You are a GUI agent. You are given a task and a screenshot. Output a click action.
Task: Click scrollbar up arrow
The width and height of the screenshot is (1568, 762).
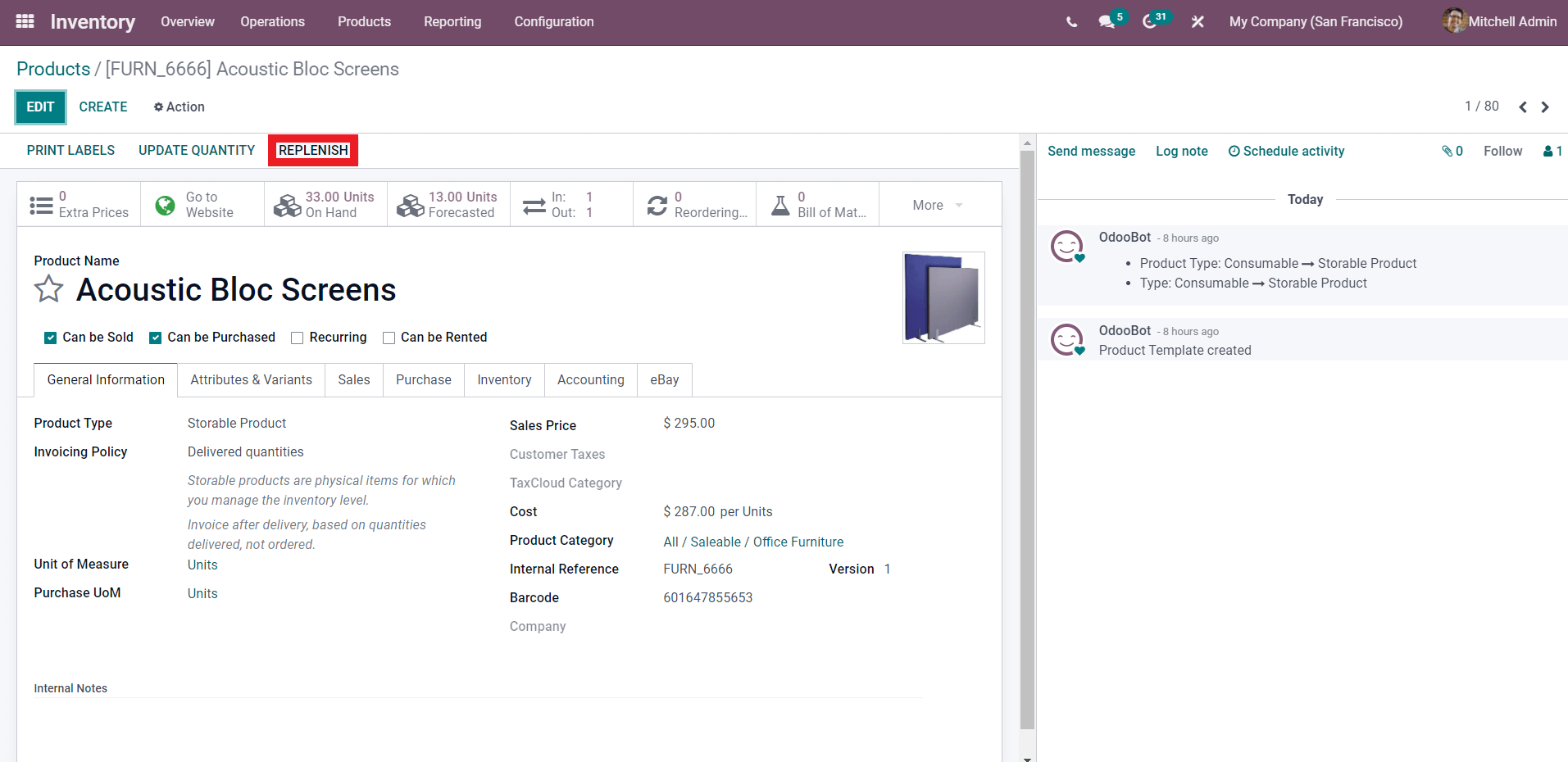(1027, 143)
